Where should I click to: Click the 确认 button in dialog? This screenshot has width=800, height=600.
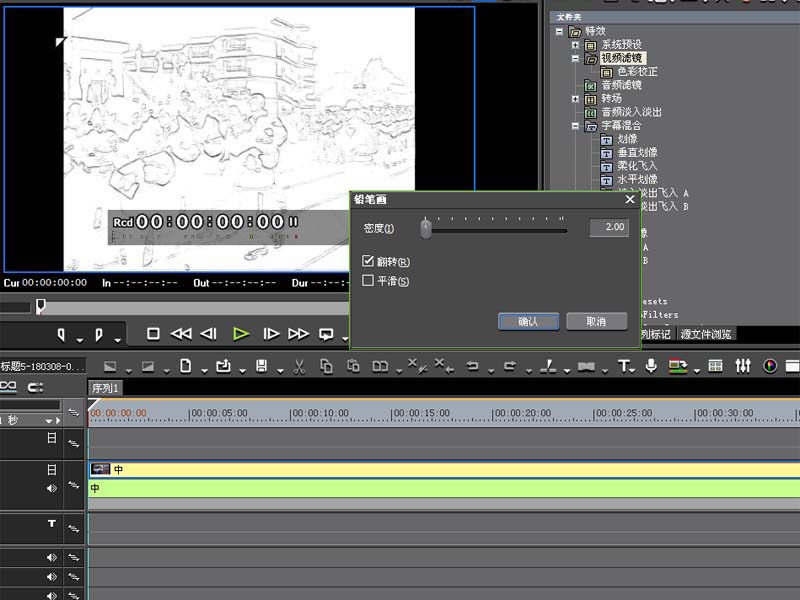528,322
